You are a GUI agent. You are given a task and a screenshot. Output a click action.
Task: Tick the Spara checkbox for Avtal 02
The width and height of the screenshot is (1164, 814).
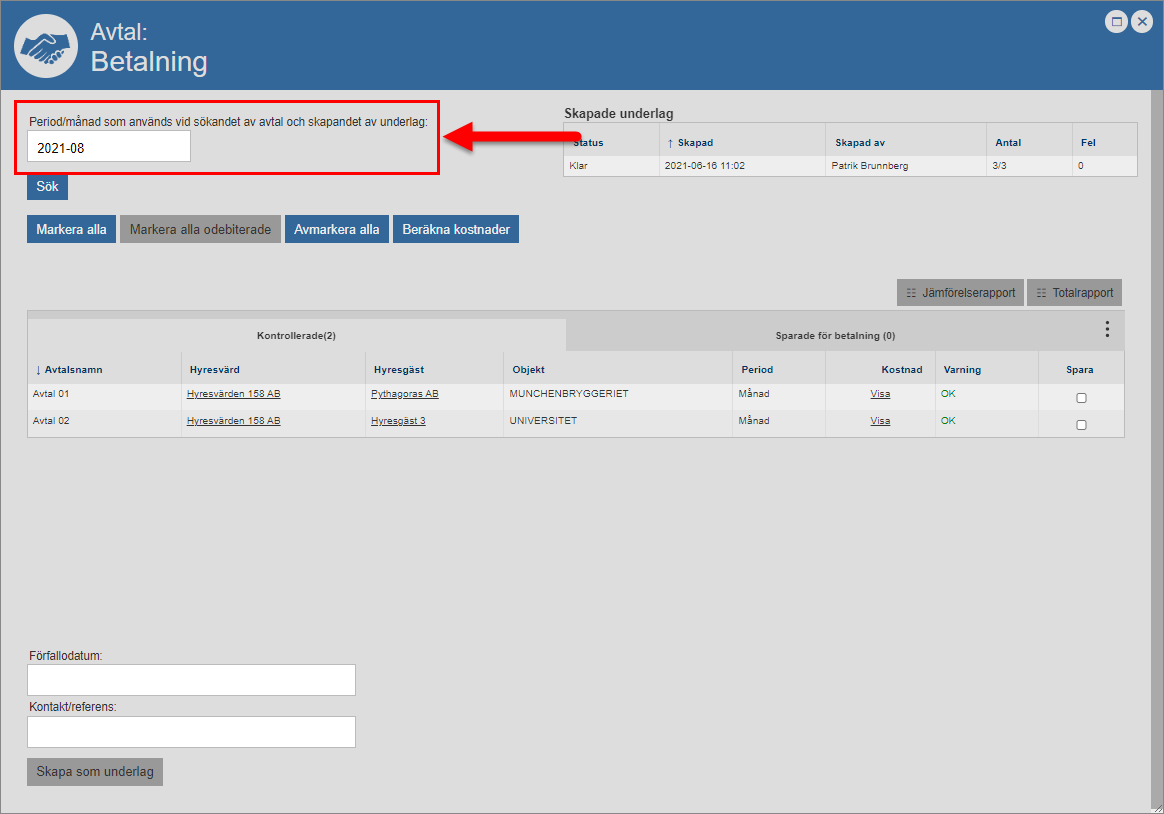click(1081, 425)
